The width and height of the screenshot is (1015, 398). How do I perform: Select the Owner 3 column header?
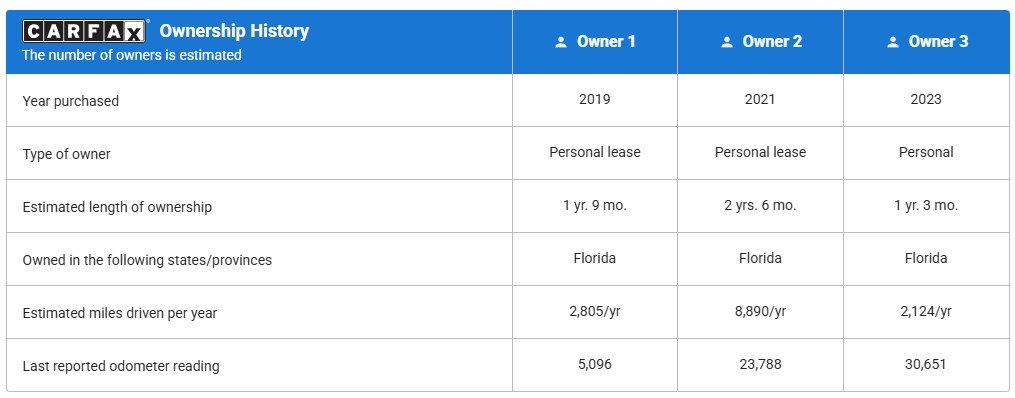pyautogui.click(x=926, y=42)
